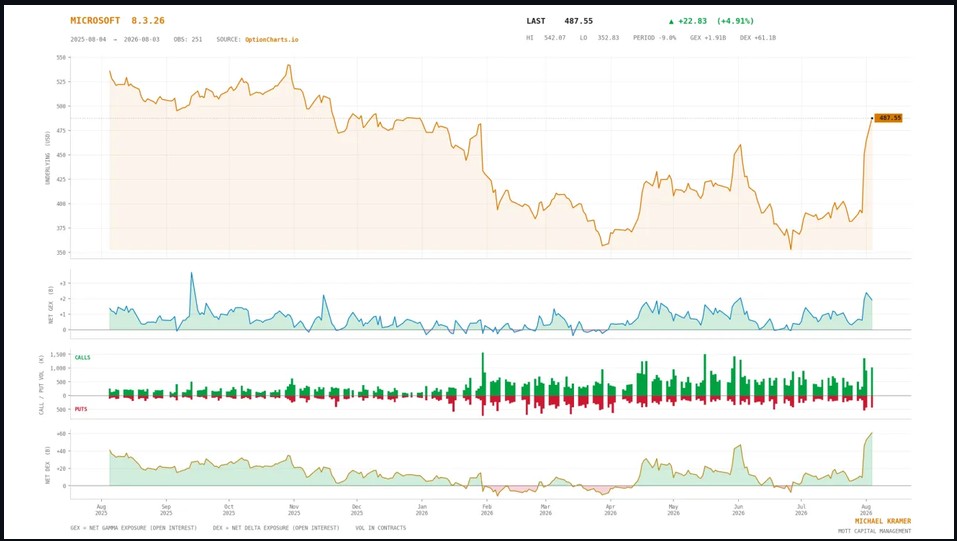Select the "PERIOD -9.0%" statistic
The width and height of the screenshot is (957, 541).
(654, 38)
